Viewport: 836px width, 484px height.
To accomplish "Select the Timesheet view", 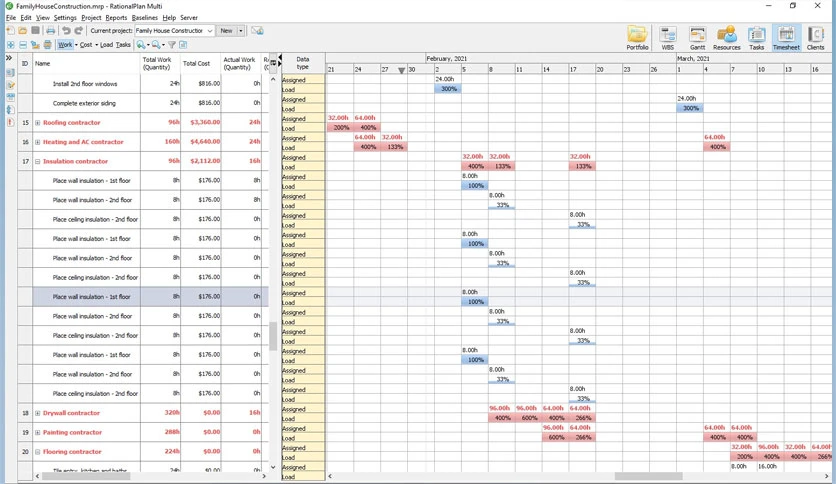I will [x=786, y=38].
